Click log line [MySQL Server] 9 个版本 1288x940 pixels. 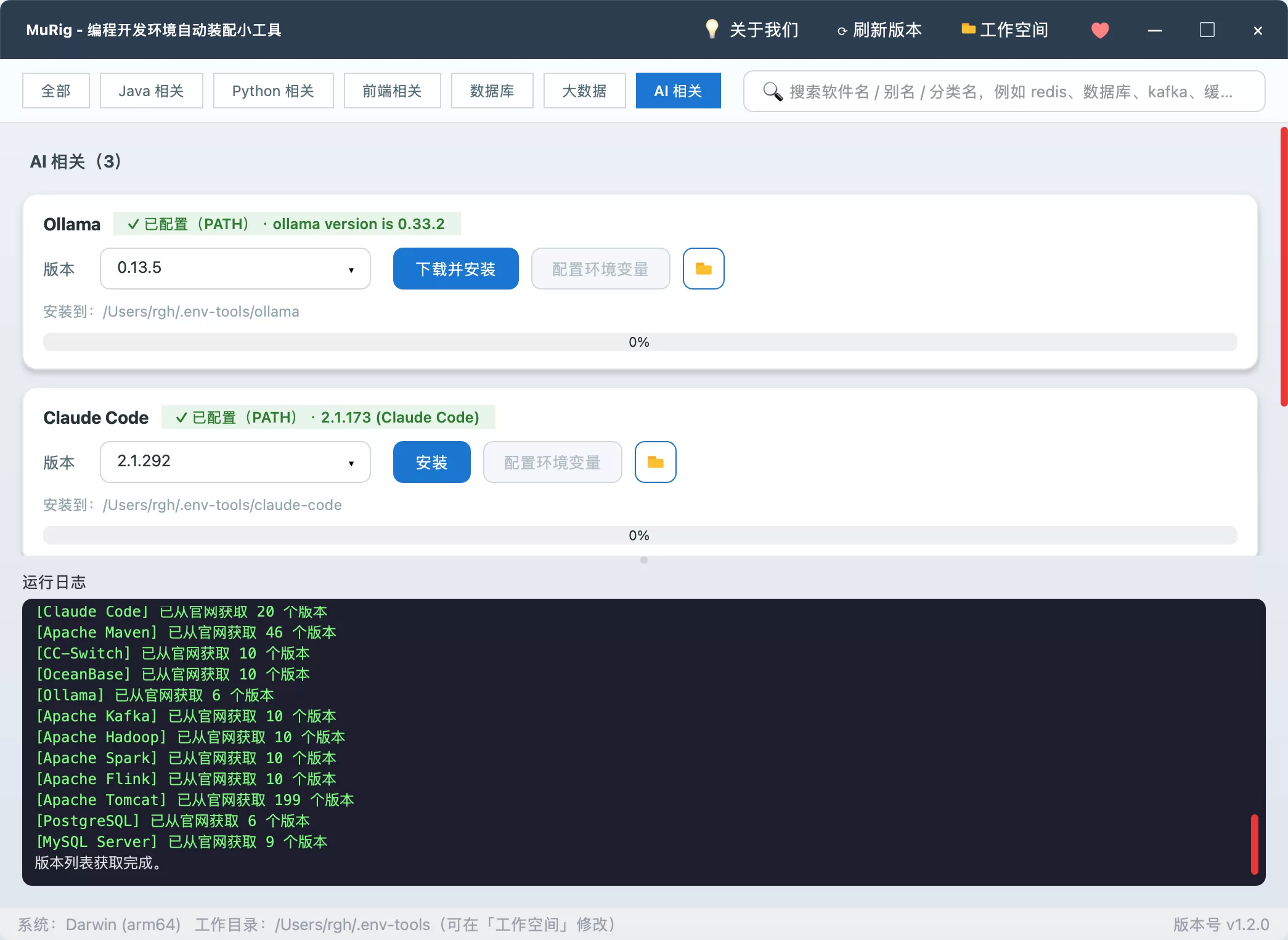[x=181, y=841]
